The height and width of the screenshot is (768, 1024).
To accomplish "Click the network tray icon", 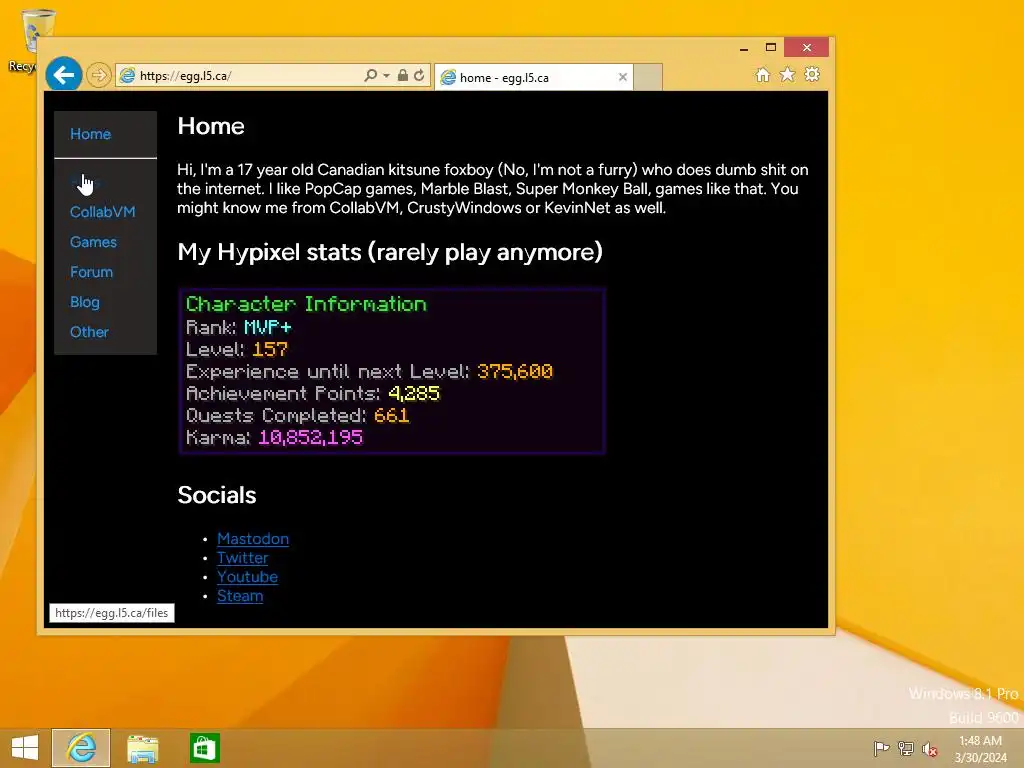I will click(906, 748).
